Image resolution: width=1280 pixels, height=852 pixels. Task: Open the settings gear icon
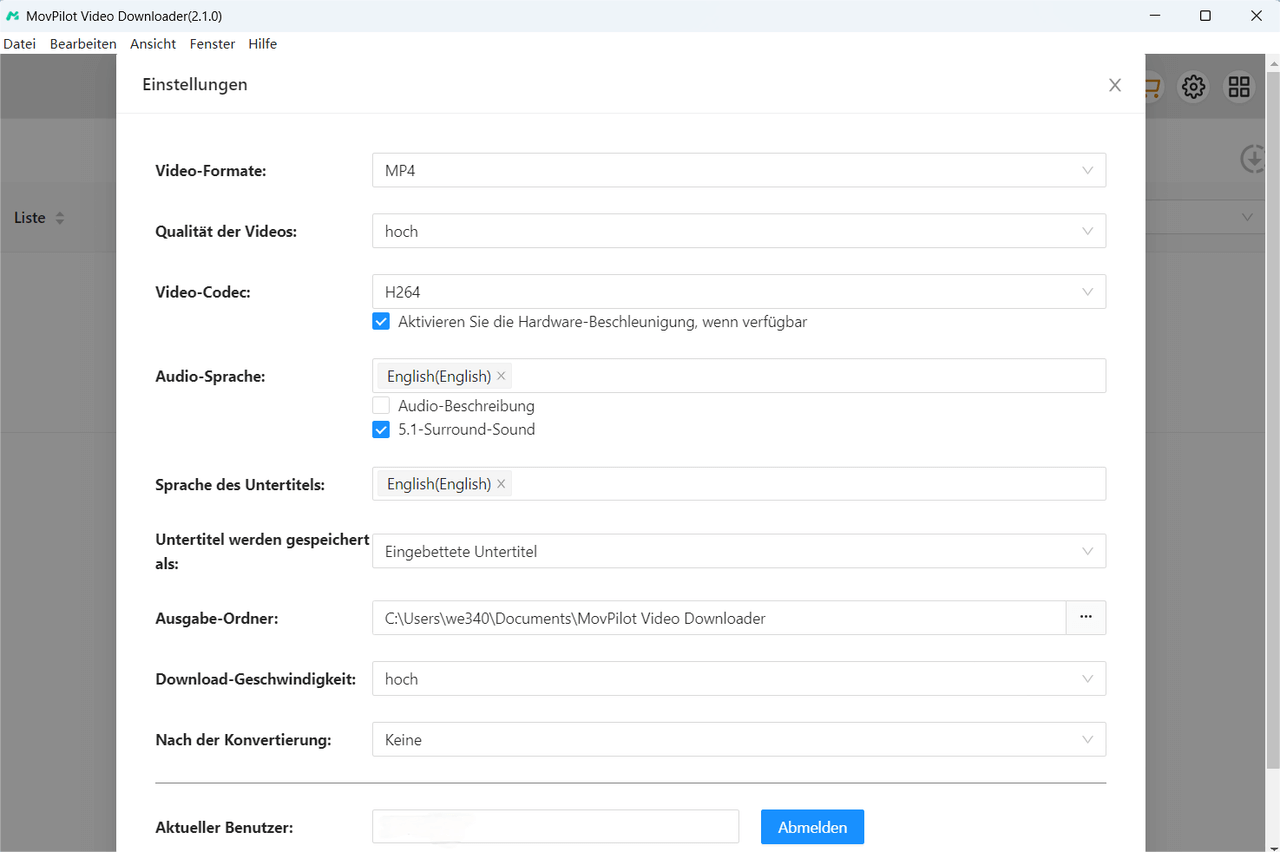click(x=1193, y=87)
